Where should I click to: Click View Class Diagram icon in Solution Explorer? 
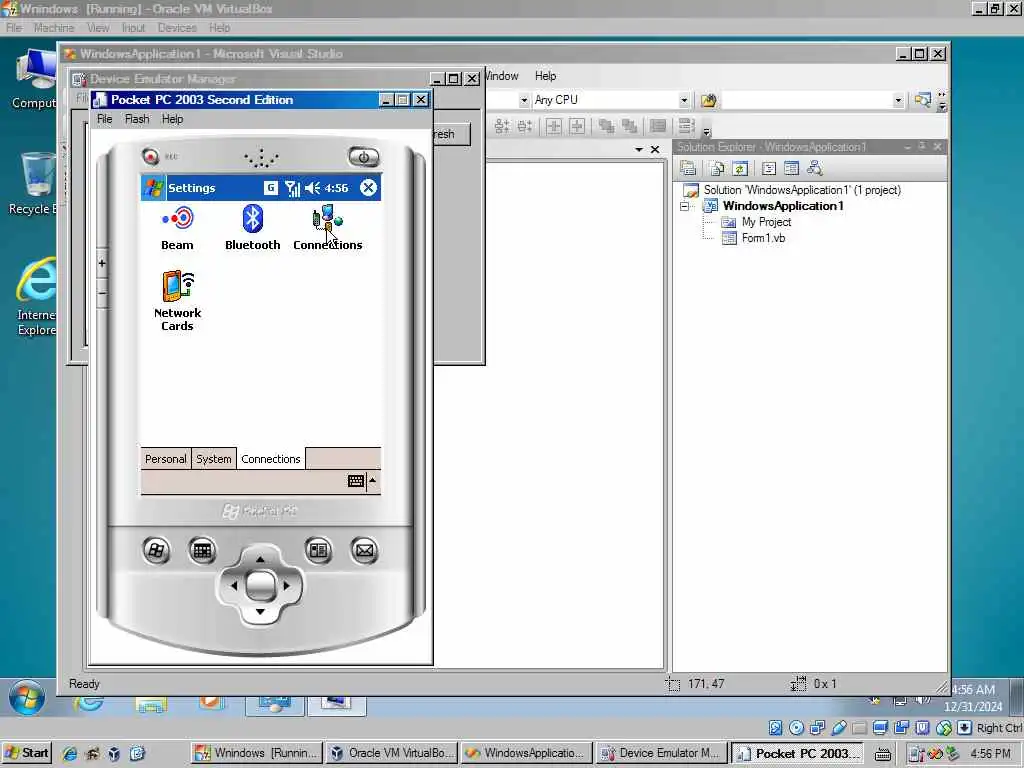pos(814,168)
